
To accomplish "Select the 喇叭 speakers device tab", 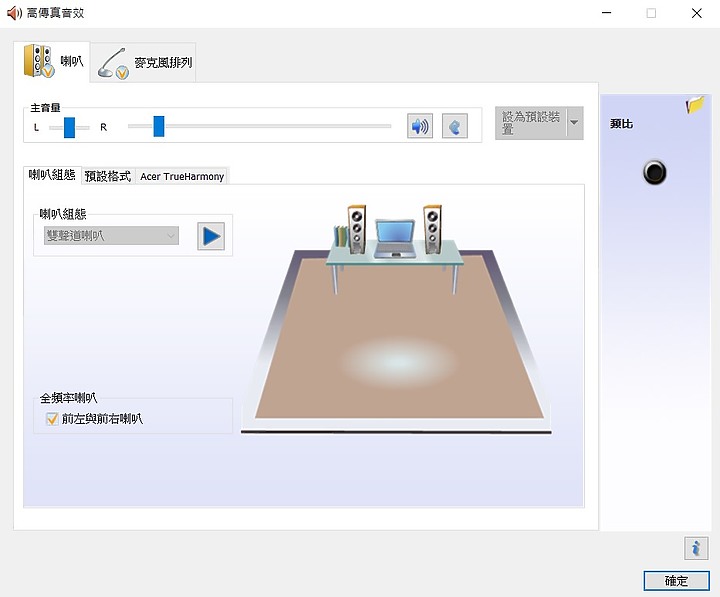I will tap(52, 62).
